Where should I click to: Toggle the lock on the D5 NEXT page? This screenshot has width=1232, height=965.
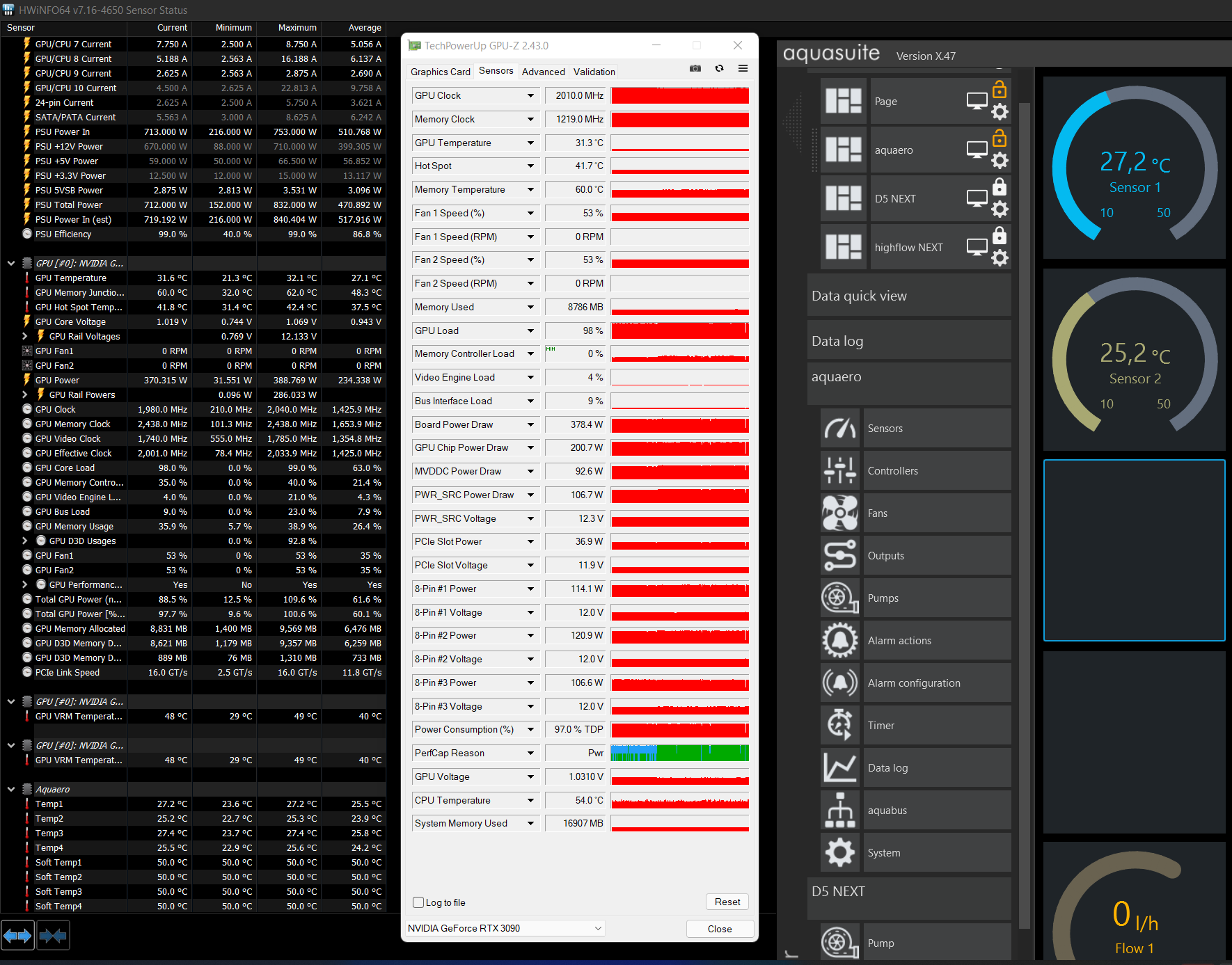tap(1000, 186)
